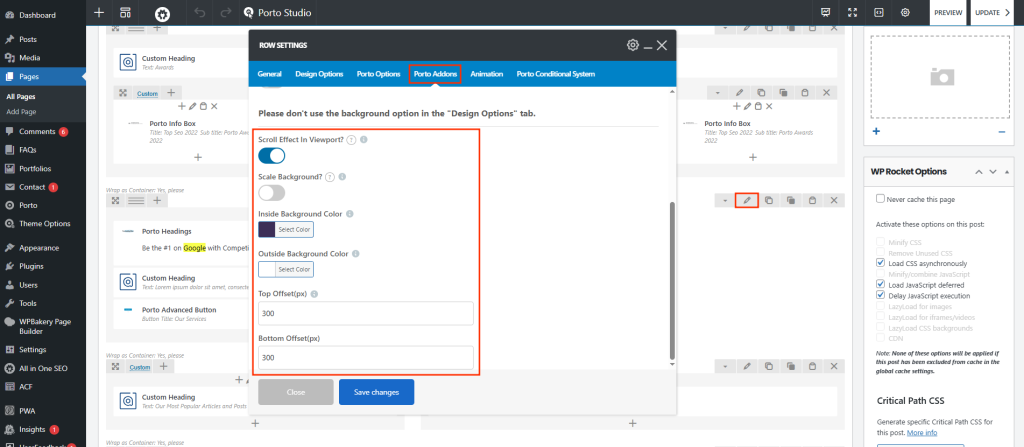The image size is (1024, 447).
Task: Open the custom code icon in top bar
Action: tap(879, 12)
